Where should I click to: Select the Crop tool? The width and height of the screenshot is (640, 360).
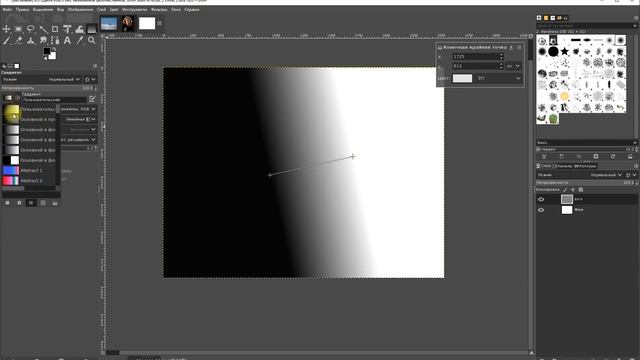(x=55, y=29)
